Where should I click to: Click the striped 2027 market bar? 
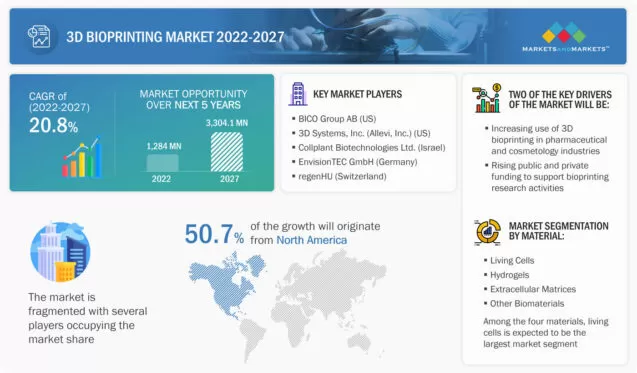227,152
